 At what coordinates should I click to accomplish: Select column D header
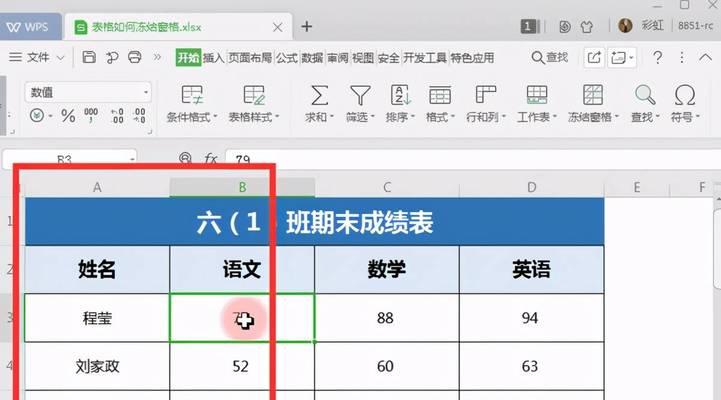pyautogui.click(x=532, y=188)
